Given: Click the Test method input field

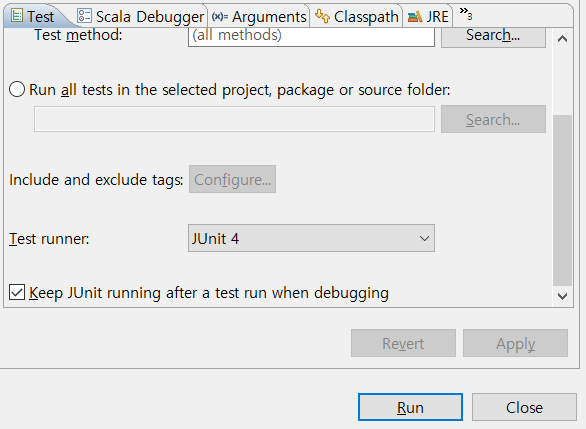Looking at the screenshot, I should pyautogui.click(x=311, y=36).
